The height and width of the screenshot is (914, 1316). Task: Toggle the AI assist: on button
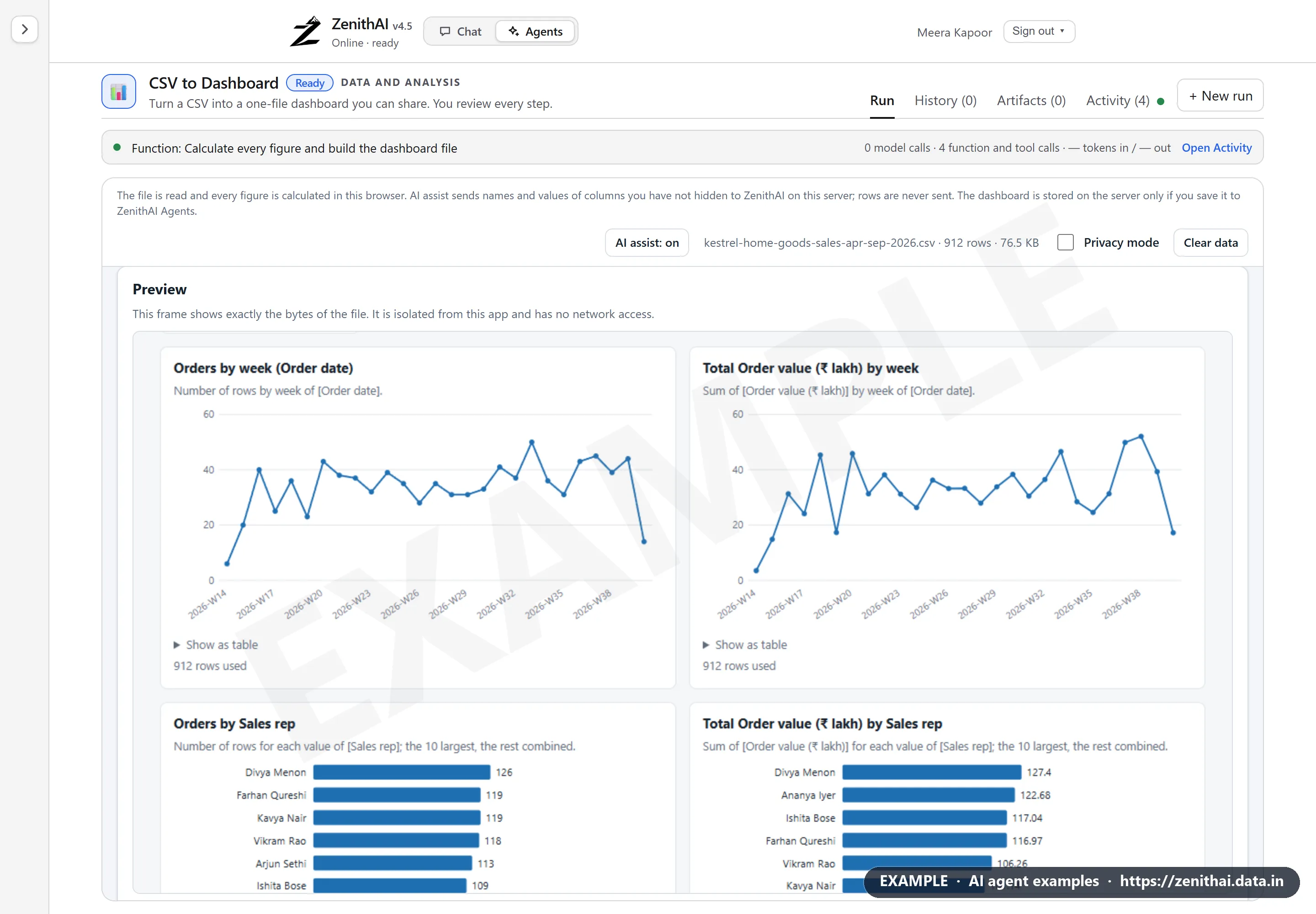tap(647, 243)
